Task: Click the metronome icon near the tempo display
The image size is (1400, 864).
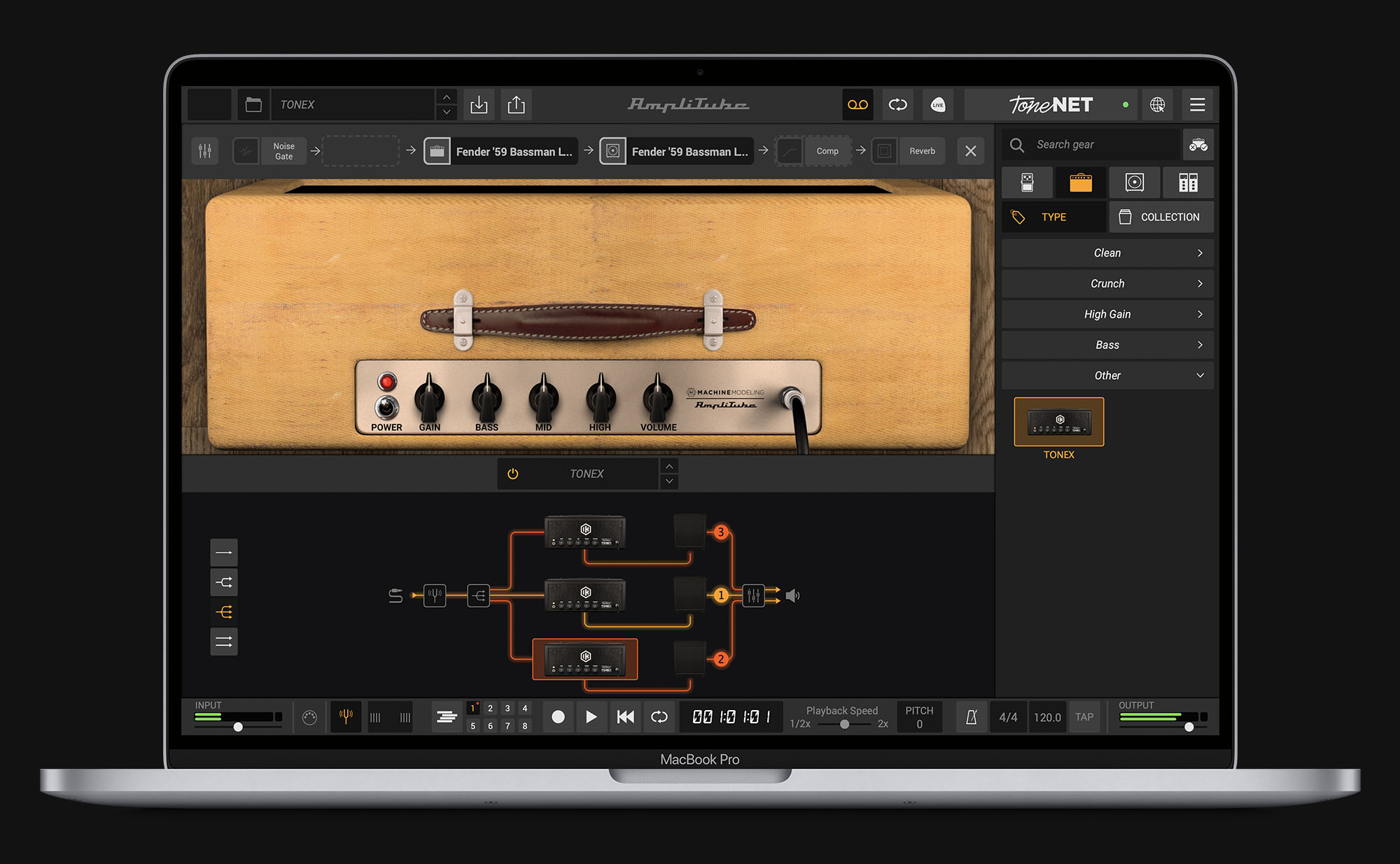Action: click(x=971, y=716)
